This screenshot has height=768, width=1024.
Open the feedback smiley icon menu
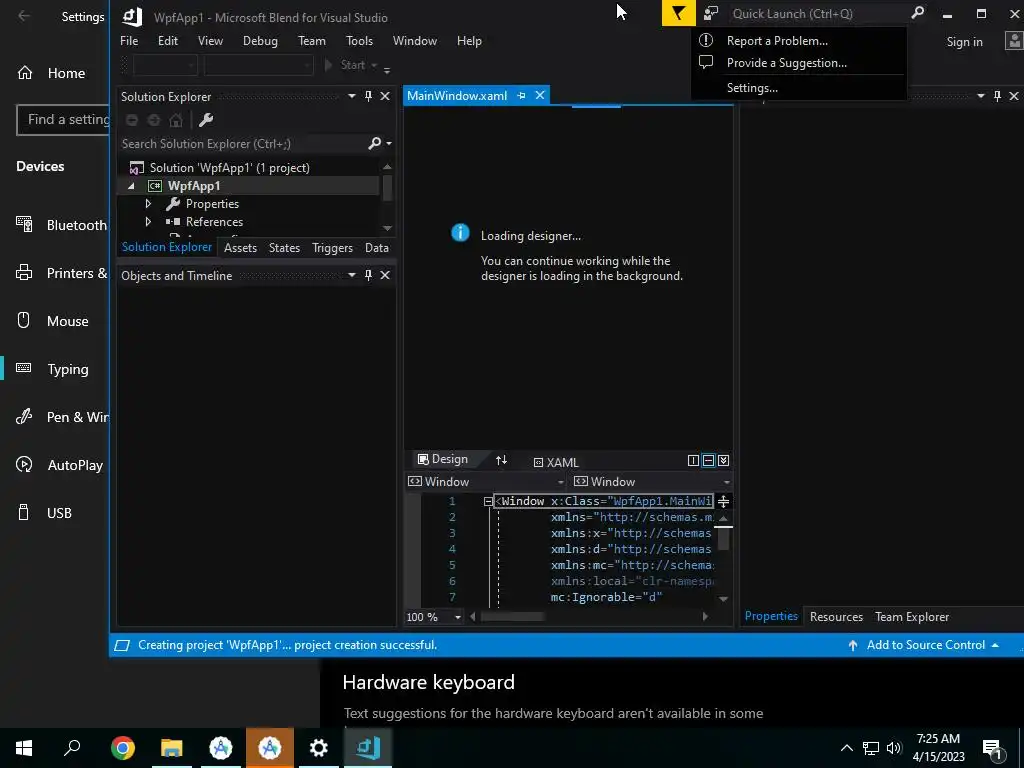(711, 13)
